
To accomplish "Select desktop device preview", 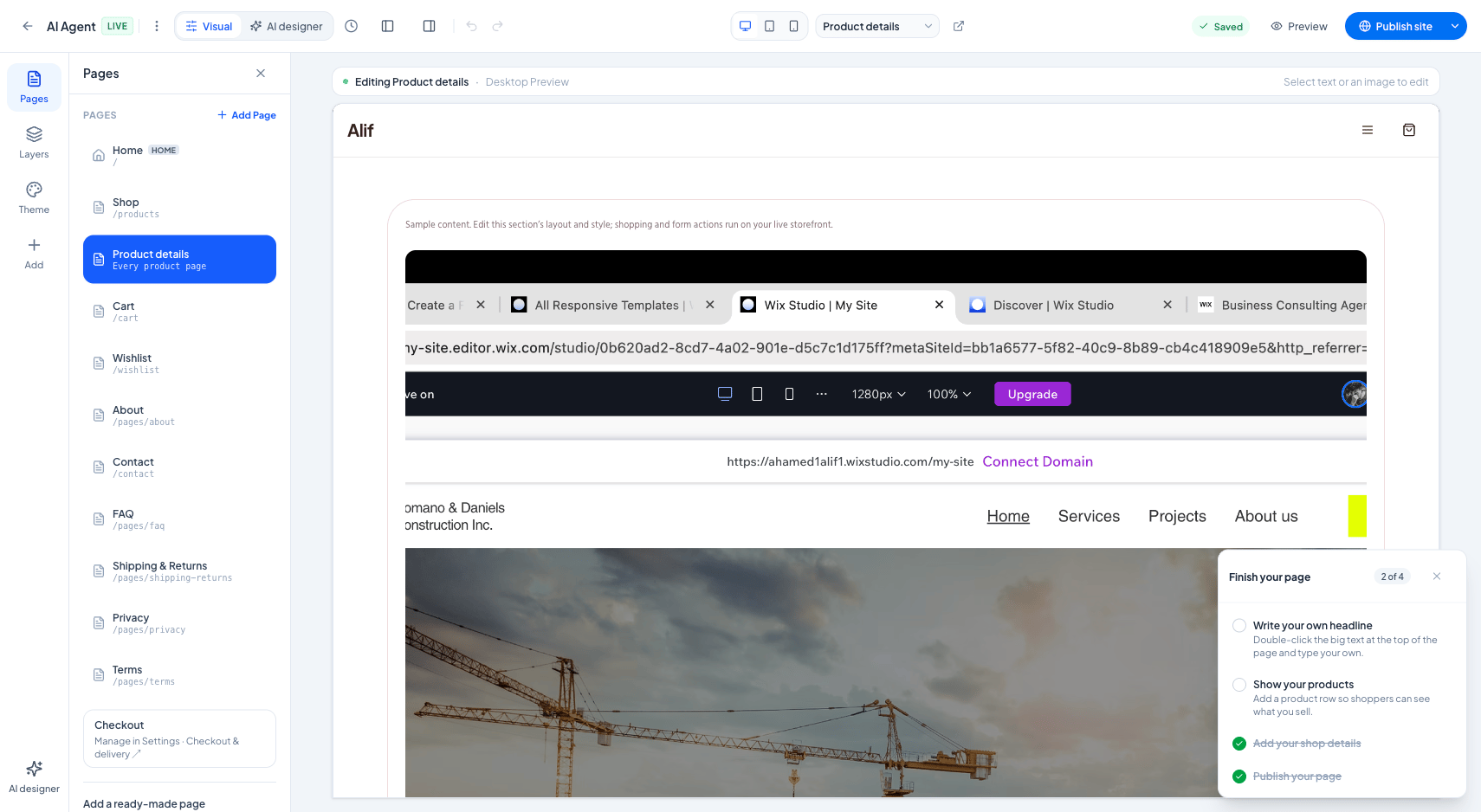I will (745, 26).
